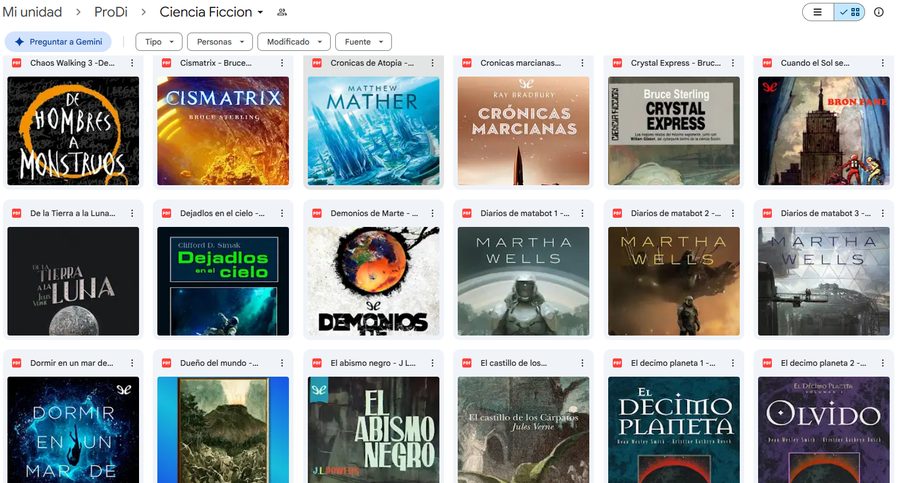Select file name 'El decimo planeta 1 -...'
Viewport: 900px width, 483px height.
673,363
